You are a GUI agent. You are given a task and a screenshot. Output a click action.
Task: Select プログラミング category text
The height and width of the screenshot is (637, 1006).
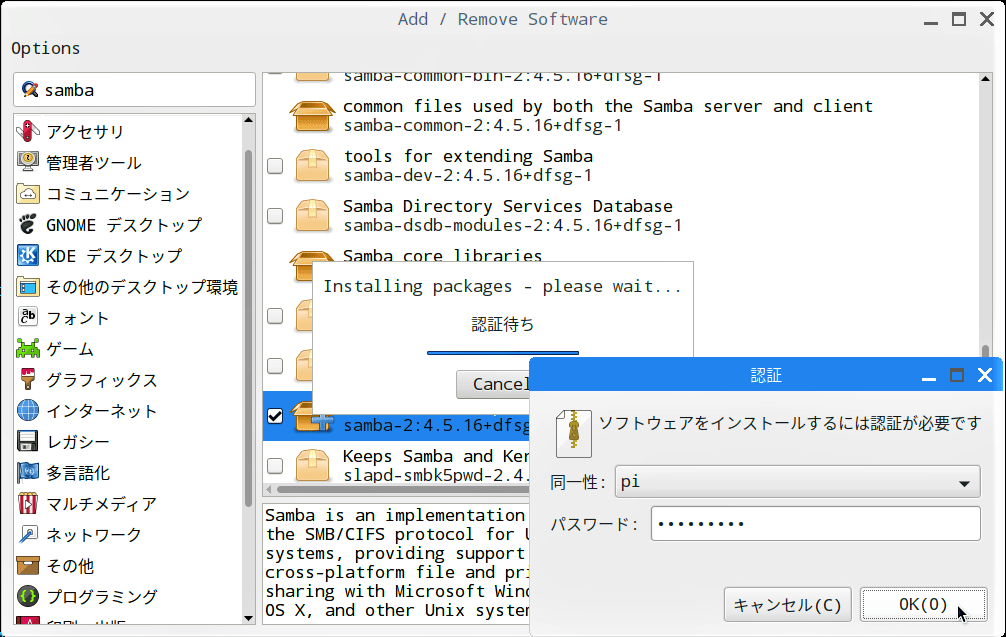click(101, 597)
